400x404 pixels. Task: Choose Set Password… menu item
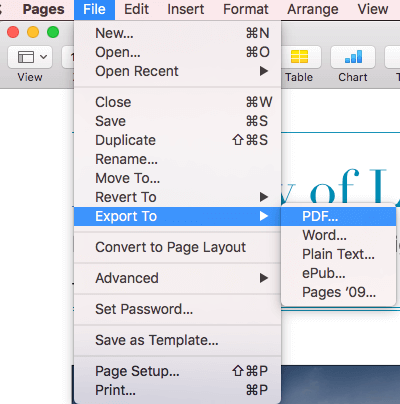pos(177,309)
